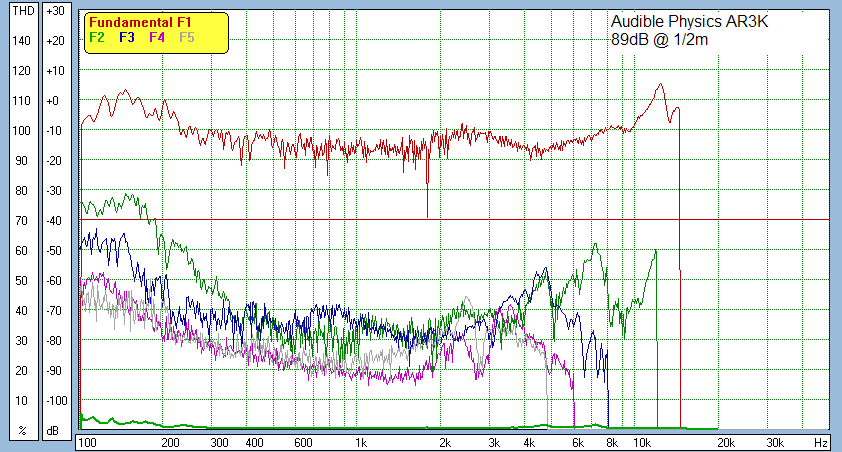Click the 10k frequency axis label
The image size is (842, 452).
pyautogui.click(x=642, y=443)
